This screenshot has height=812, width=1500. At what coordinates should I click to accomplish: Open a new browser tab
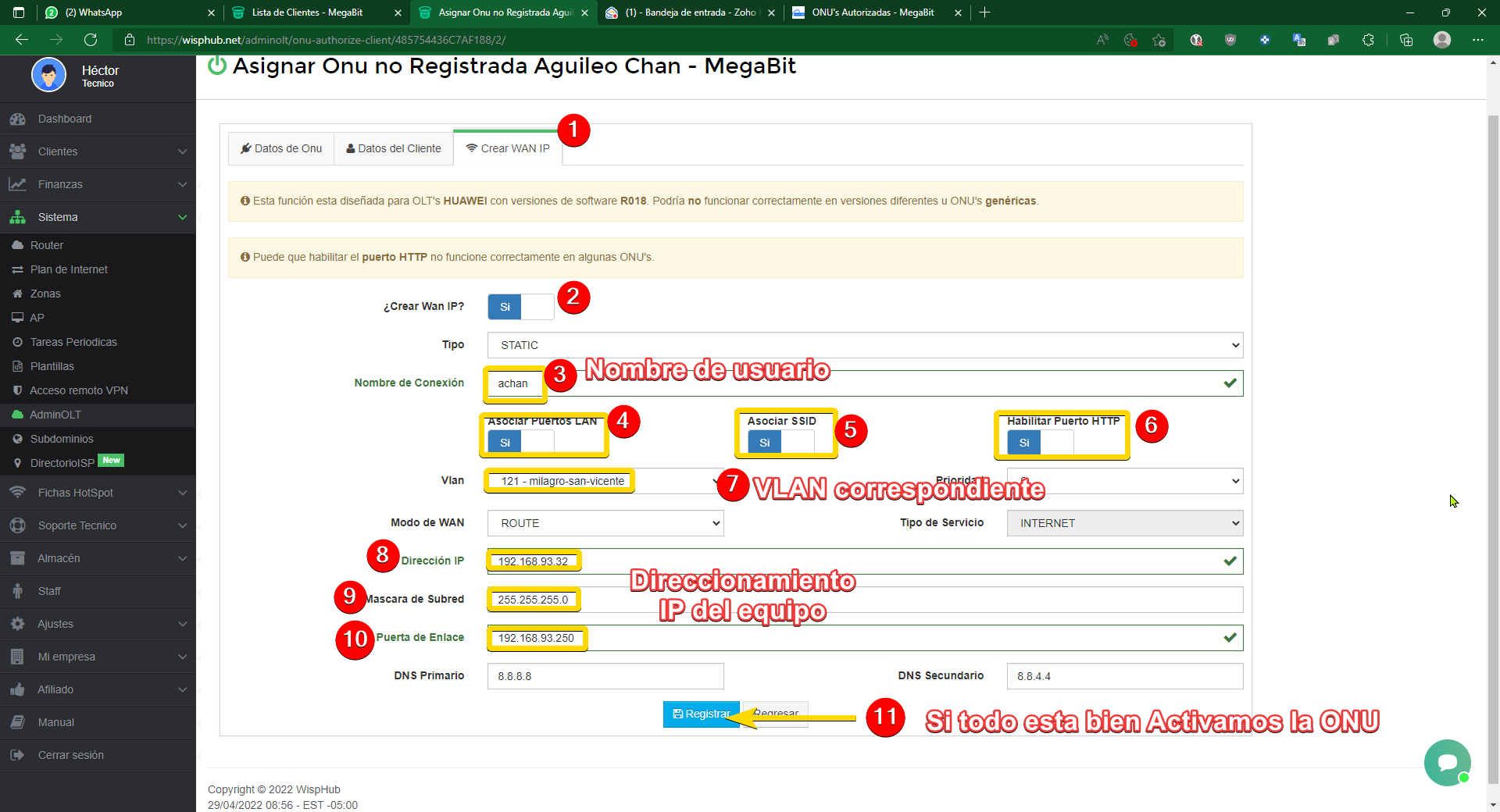point(985,12)
